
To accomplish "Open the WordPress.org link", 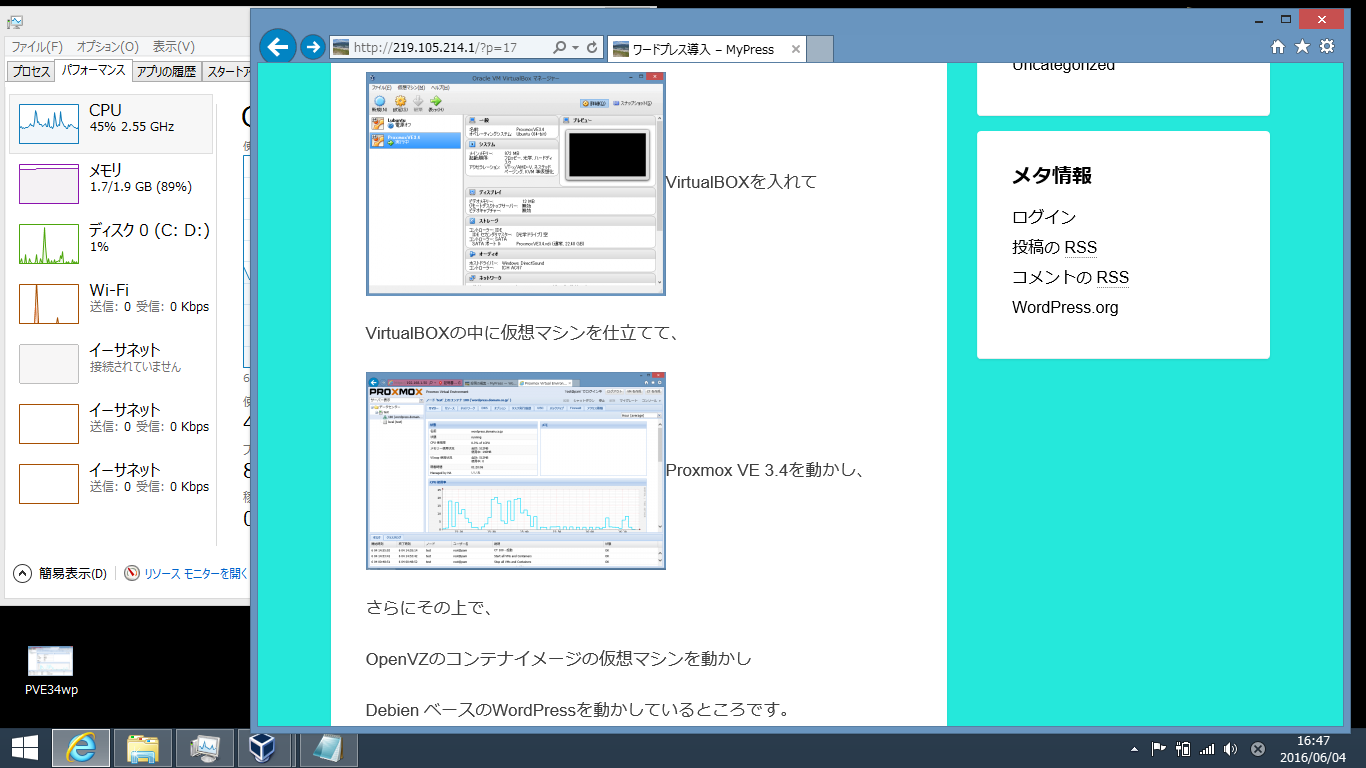I will tap(1065, 307).
